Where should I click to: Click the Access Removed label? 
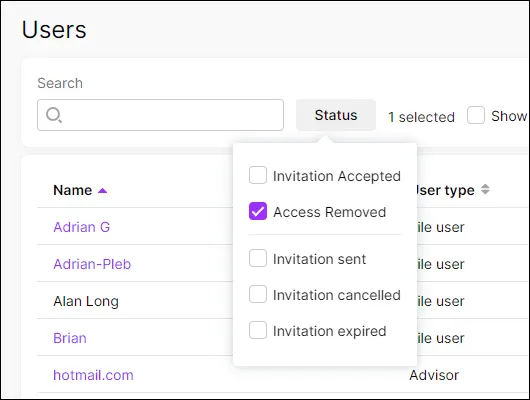click(330, 212)
